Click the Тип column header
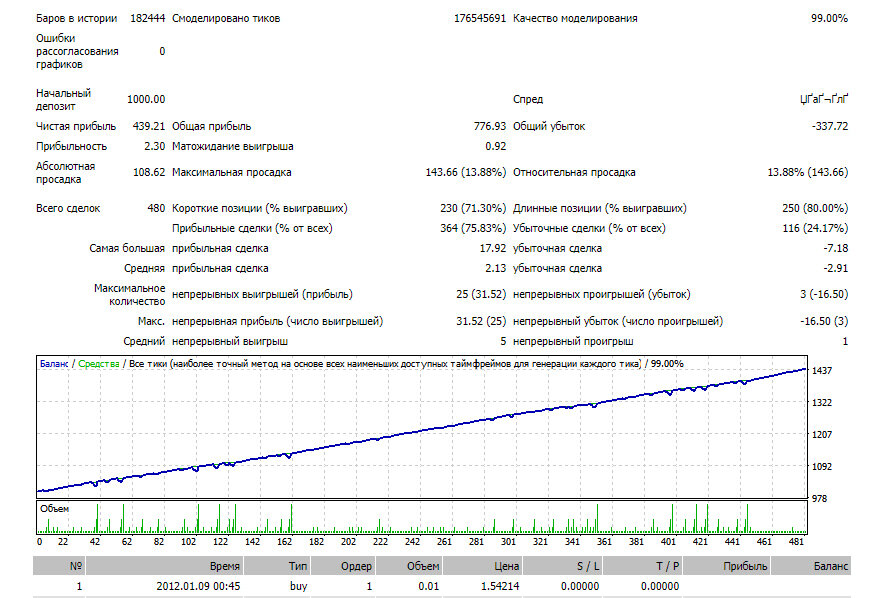This screenshot has width=879, height=598. pos(277,566)
